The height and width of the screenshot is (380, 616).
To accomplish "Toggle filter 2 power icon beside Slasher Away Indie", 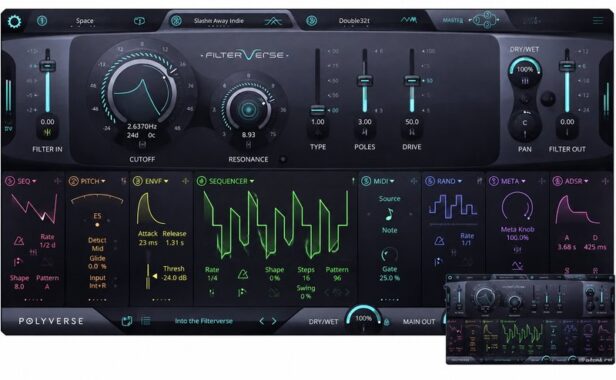I will point(176,21).
